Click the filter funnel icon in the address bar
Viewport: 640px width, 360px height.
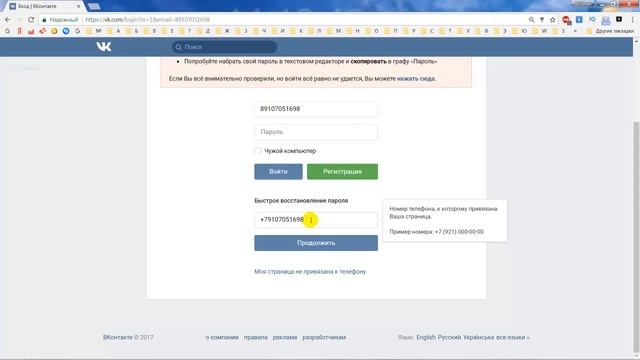pyautogui.click(x=542, y=20)
